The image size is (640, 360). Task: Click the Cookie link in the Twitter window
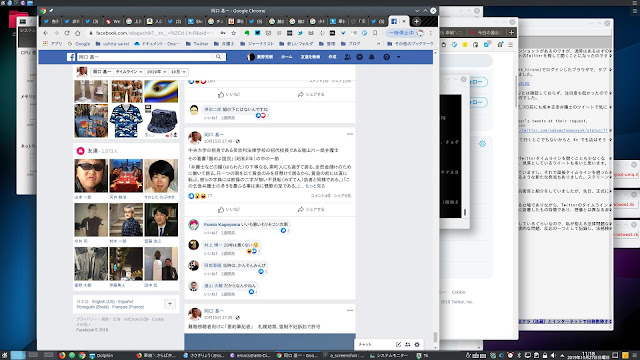[x=458, y=292]
